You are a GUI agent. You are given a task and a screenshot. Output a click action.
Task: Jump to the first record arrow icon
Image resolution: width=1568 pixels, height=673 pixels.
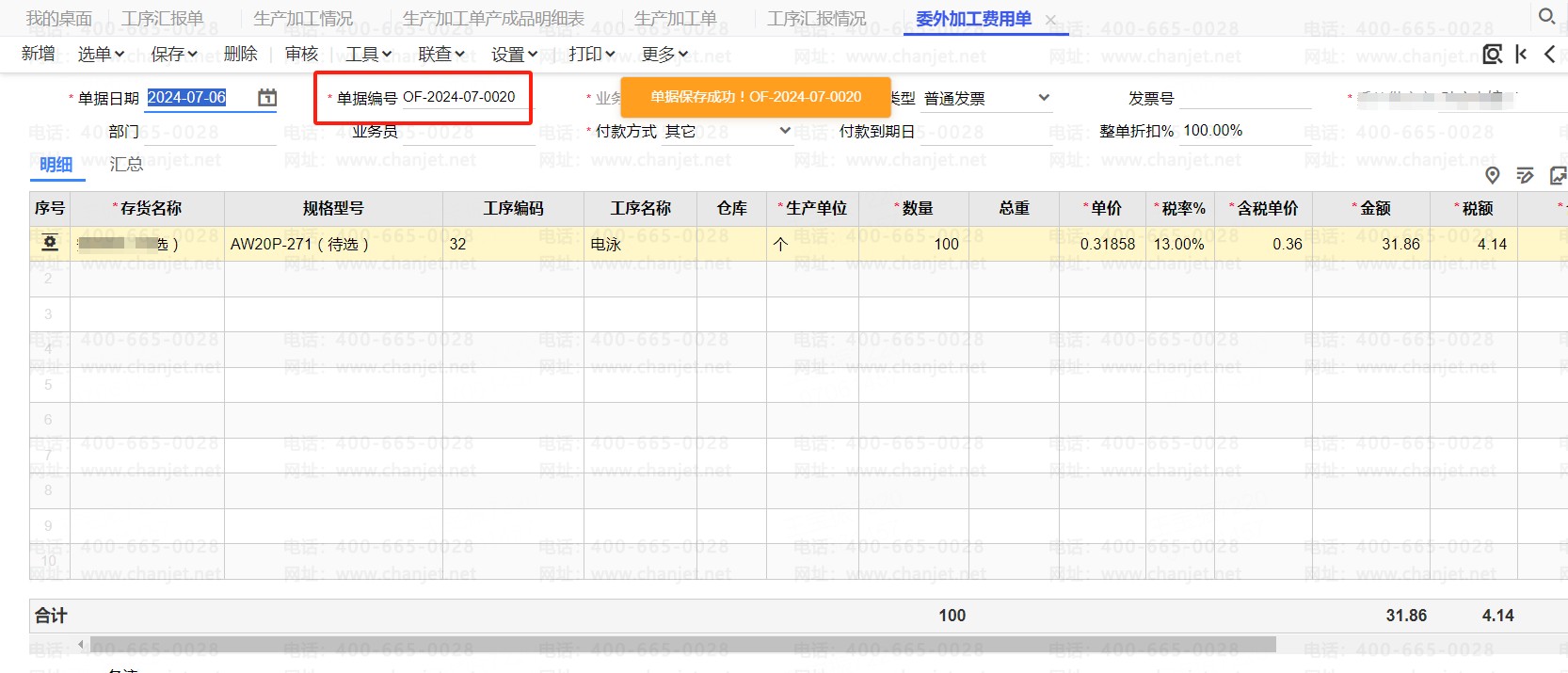[1521, 55]
